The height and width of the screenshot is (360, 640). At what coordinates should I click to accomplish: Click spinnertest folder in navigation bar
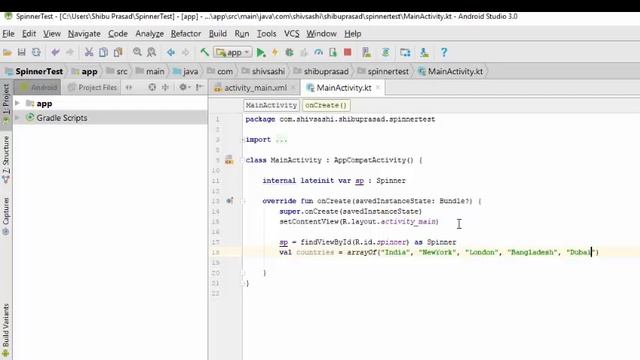coord(383,71)
